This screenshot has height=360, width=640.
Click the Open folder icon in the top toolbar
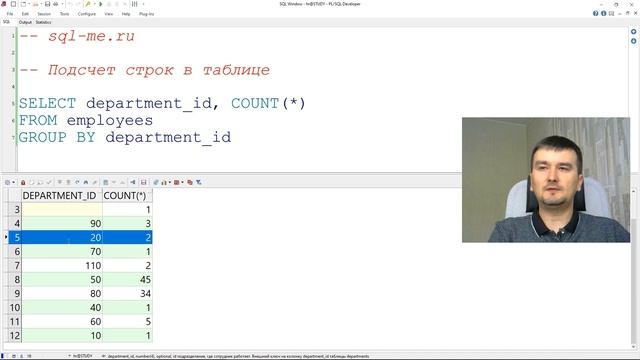click(x=35, y=4)
